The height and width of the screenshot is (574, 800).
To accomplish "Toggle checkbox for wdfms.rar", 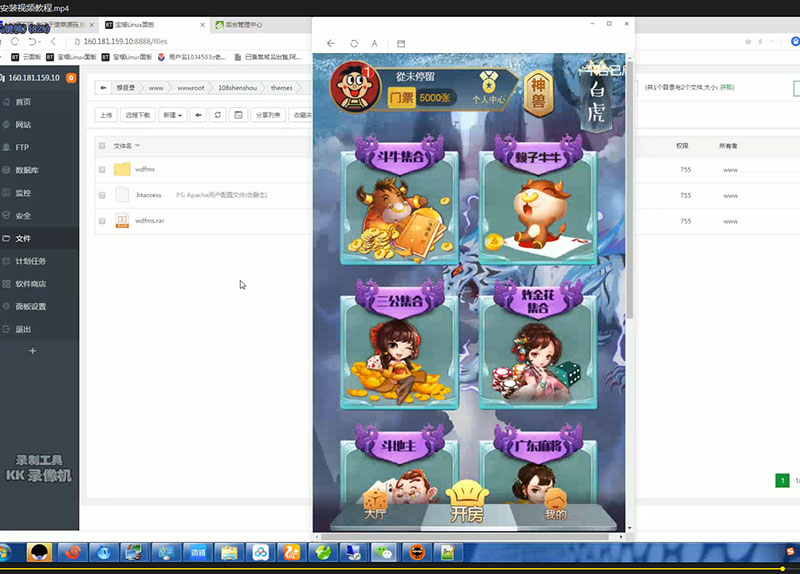I will (102, 221).
